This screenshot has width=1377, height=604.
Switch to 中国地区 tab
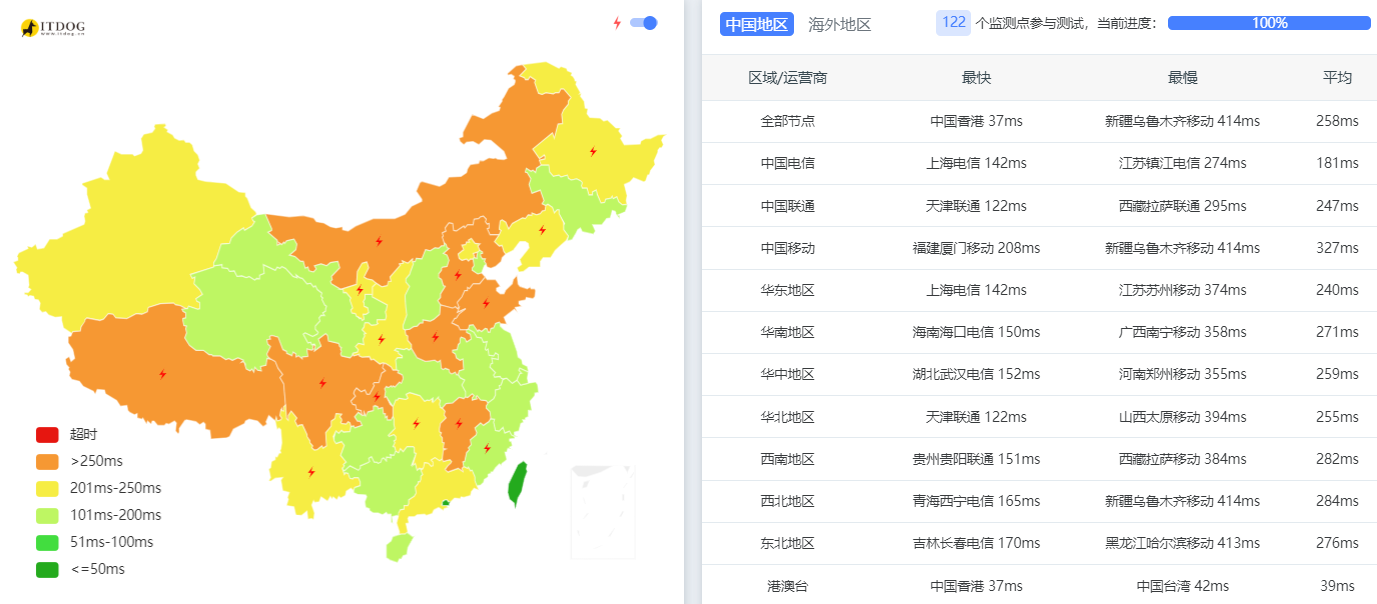coord(756,24)
